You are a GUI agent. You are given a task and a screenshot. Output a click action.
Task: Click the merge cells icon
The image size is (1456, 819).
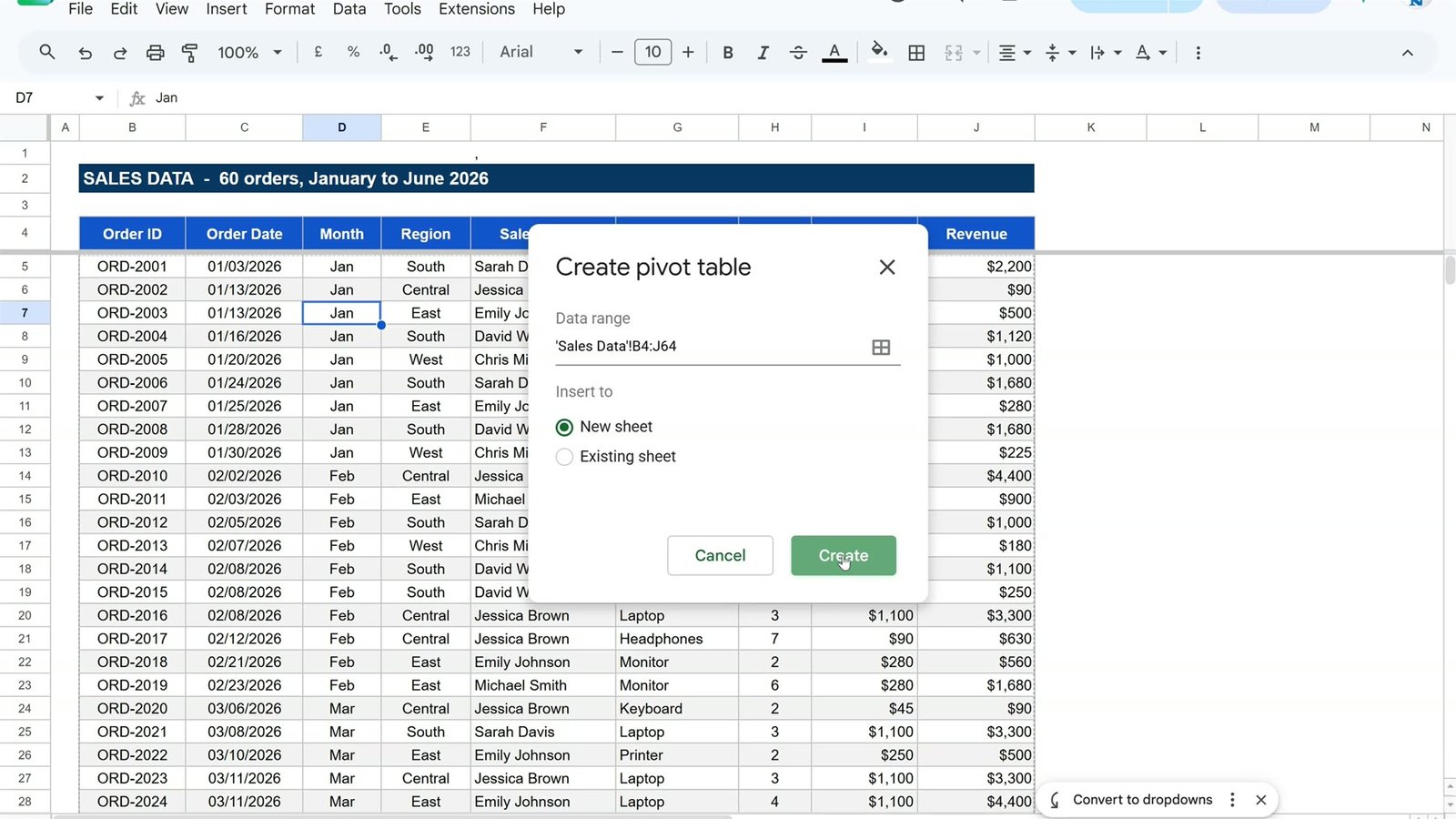954,53
